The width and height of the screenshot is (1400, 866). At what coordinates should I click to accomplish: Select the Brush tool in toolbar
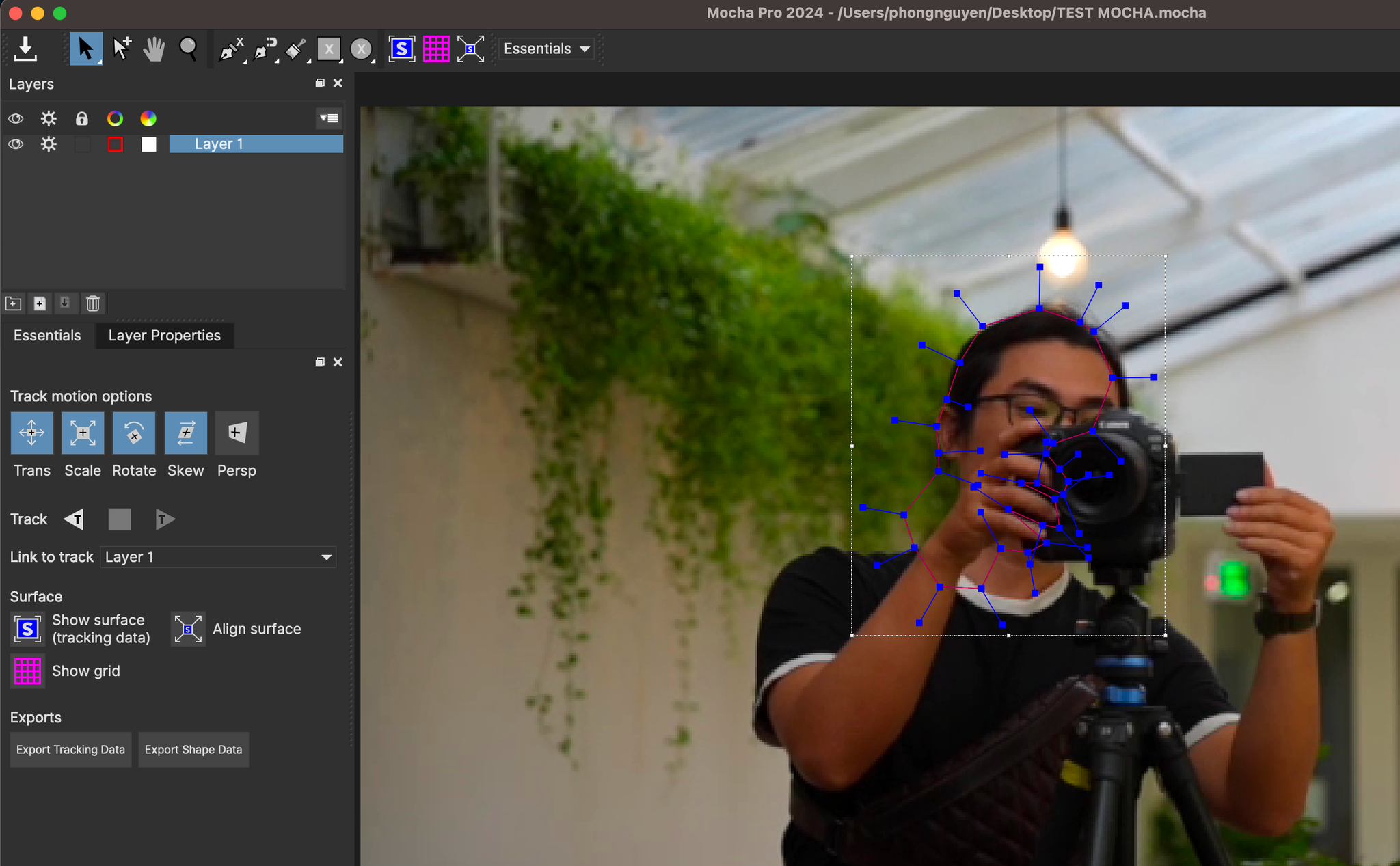296,49
